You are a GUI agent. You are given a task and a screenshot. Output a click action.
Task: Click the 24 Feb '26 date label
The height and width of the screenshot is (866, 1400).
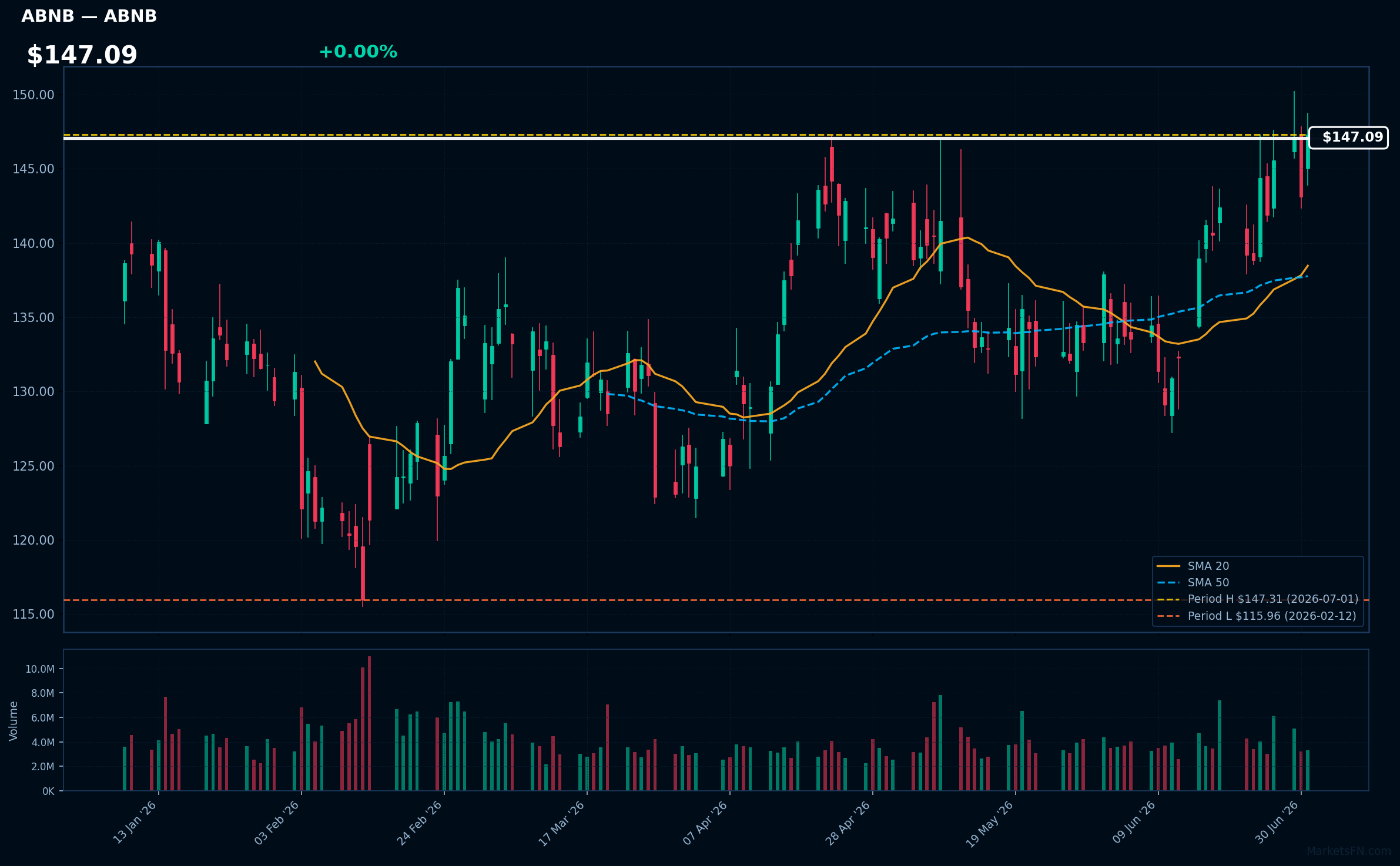click(420, 823)
